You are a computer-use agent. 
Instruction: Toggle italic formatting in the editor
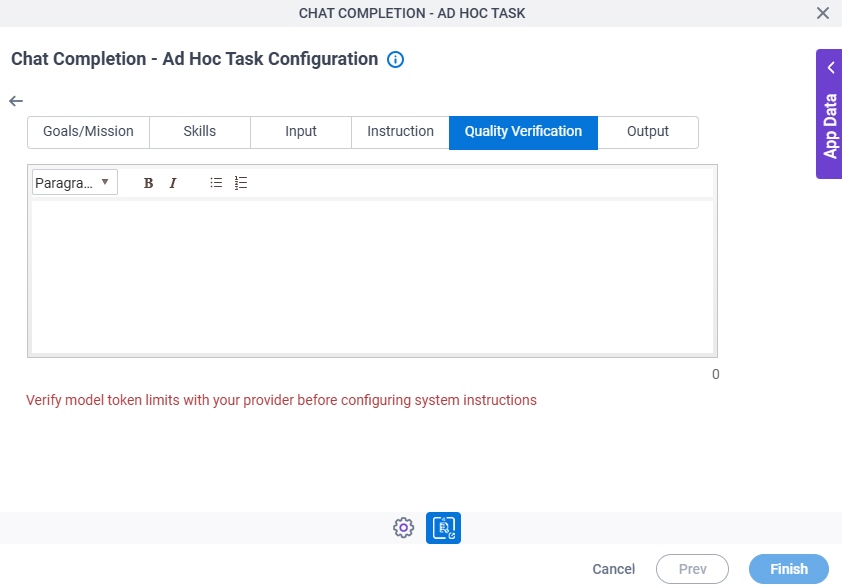coord(173,183)
